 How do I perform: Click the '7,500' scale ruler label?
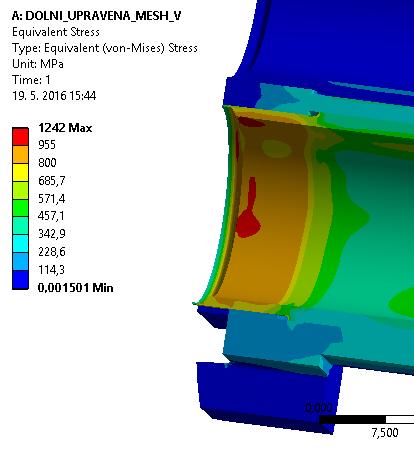click(385, 433)
